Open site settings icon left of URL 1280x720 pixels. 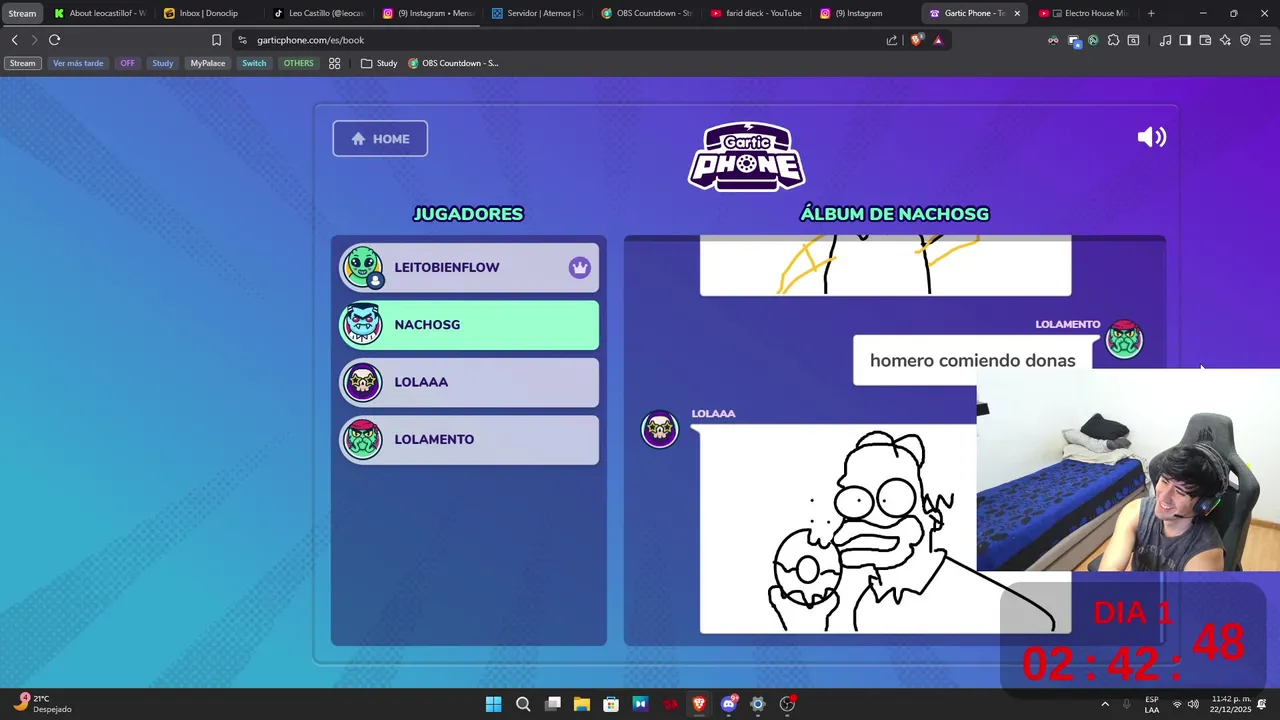coord(242,40)
